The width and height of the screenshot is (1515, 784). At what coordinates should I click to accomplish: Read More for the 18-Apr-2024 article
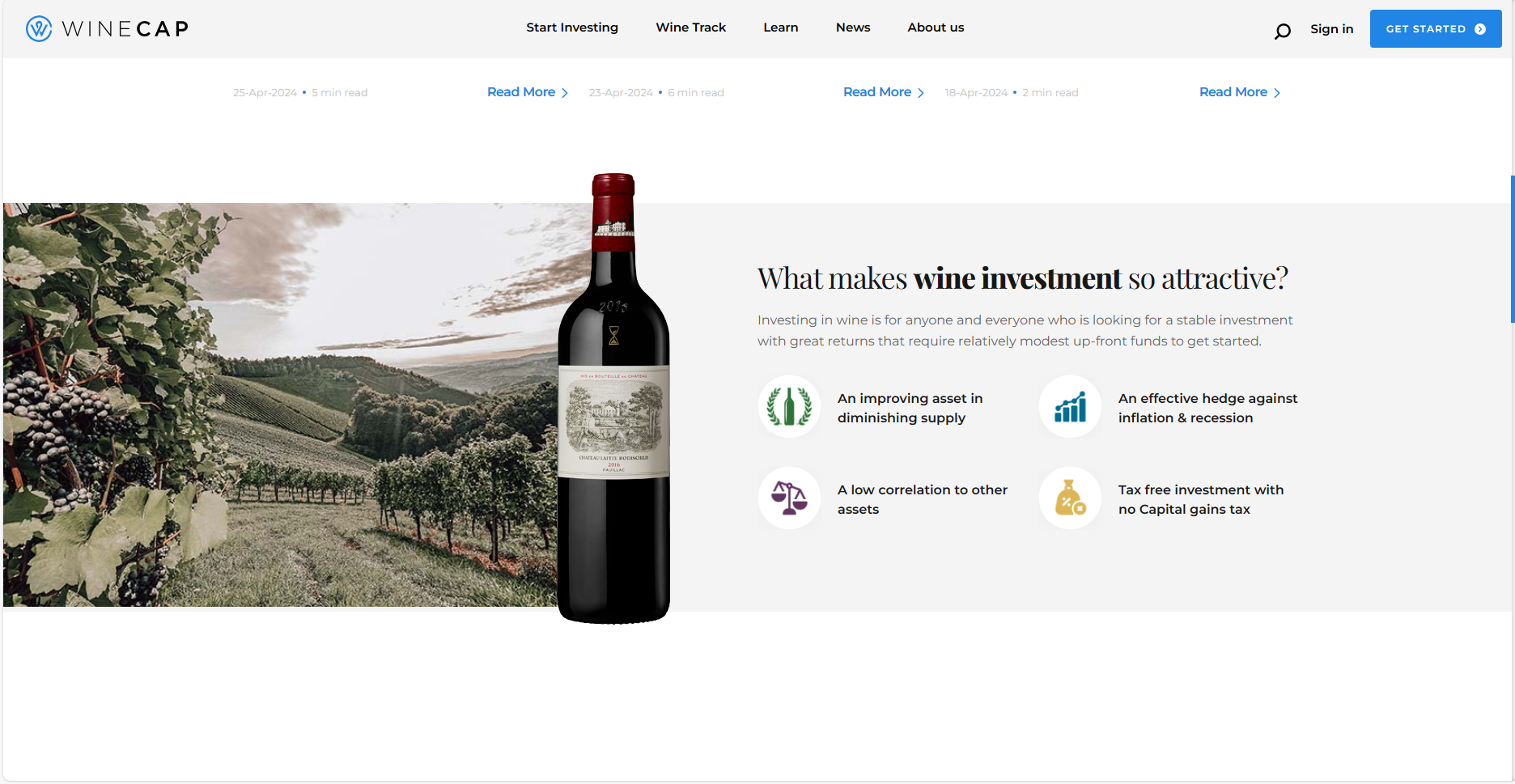[x=1239, y=92]
